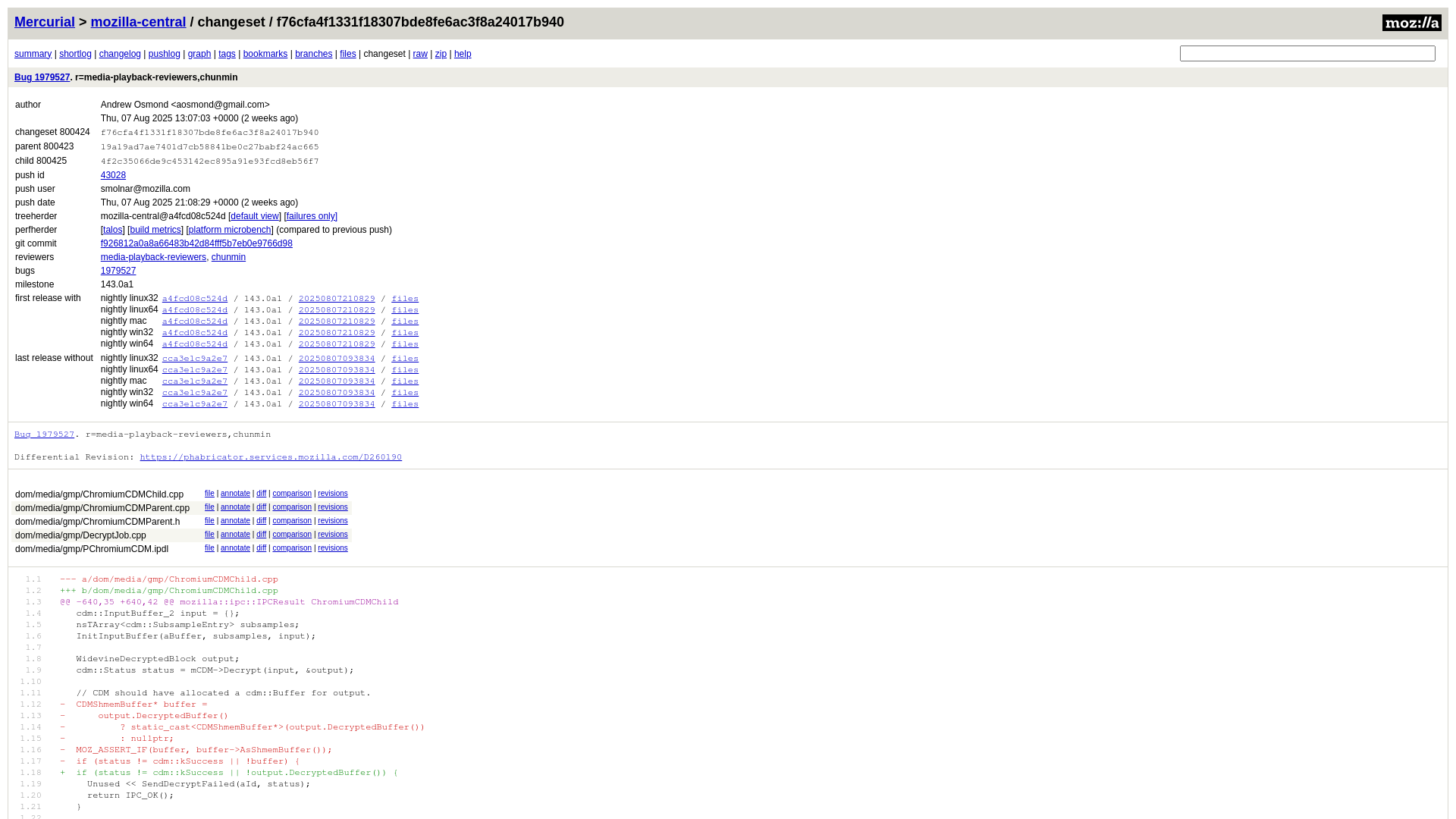This screenshot has height=819, width=1456.
Task: Open the Perfherder talos link
Action: tap(112, 230)
